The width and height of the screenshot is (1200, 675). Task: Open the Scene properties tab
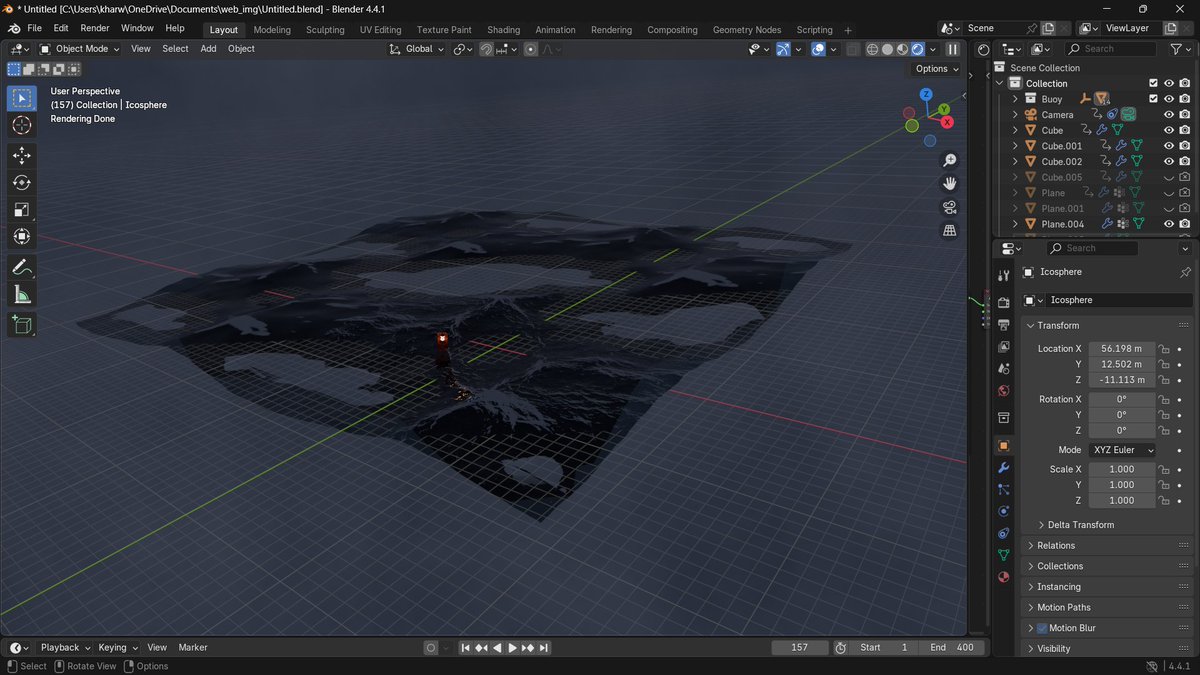tap(1004, 368)
